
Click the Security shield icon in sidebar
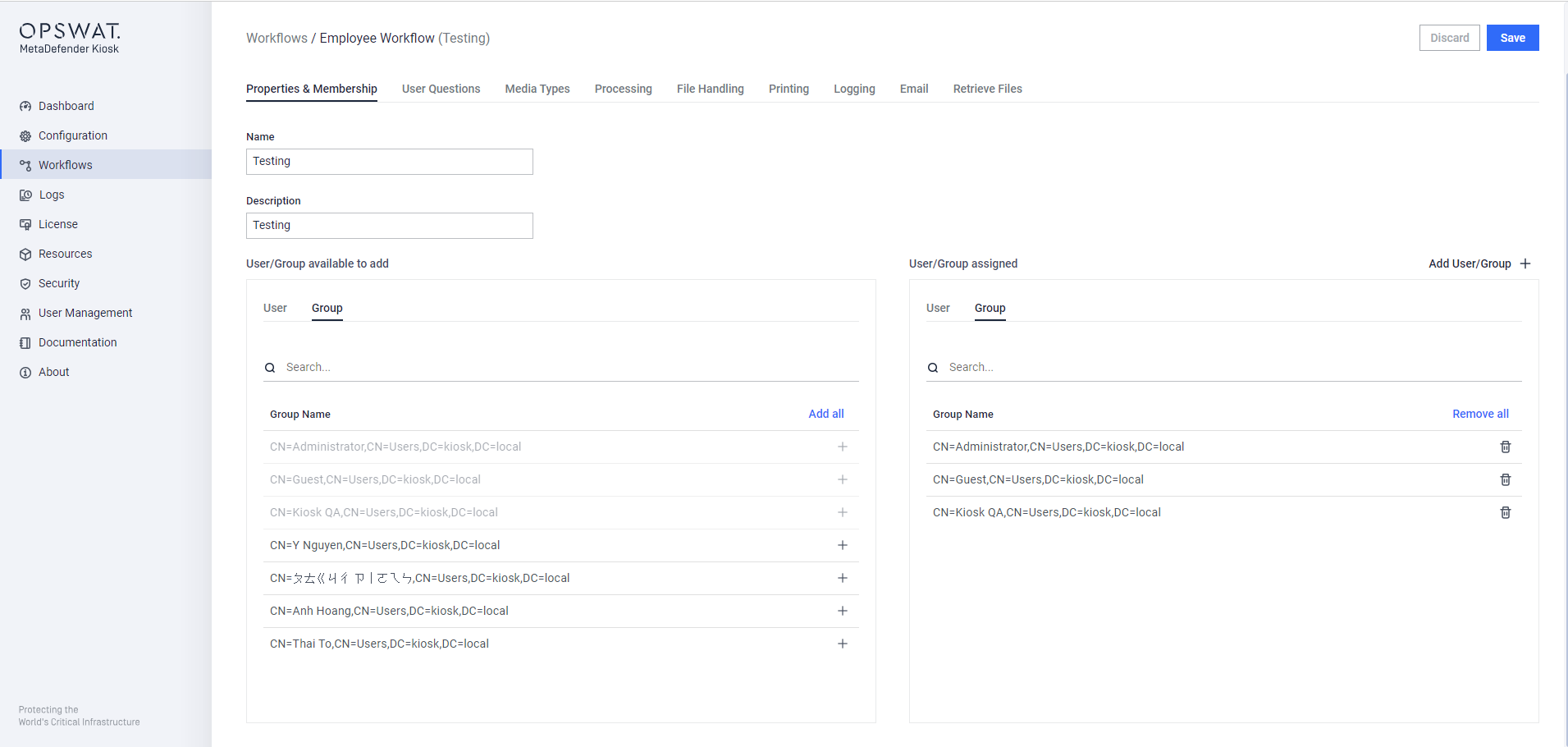tap(25, 283)
